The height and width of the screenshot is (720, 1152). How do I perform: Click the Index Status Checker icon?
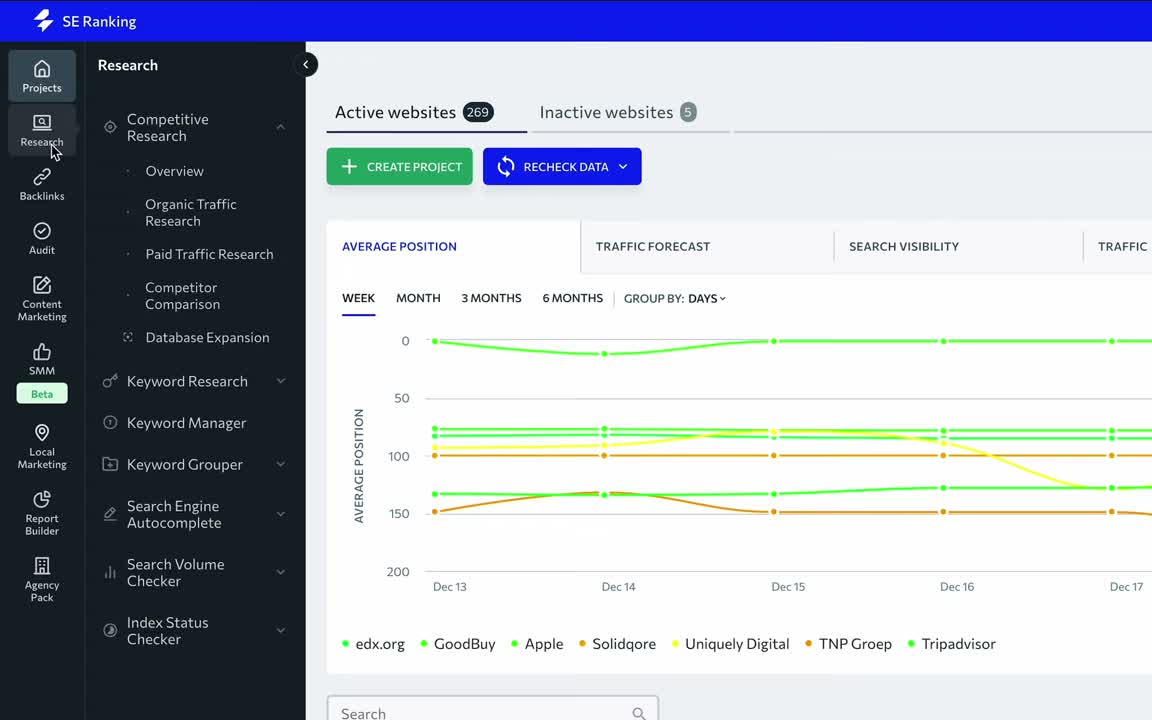click(x=110, y=630)
